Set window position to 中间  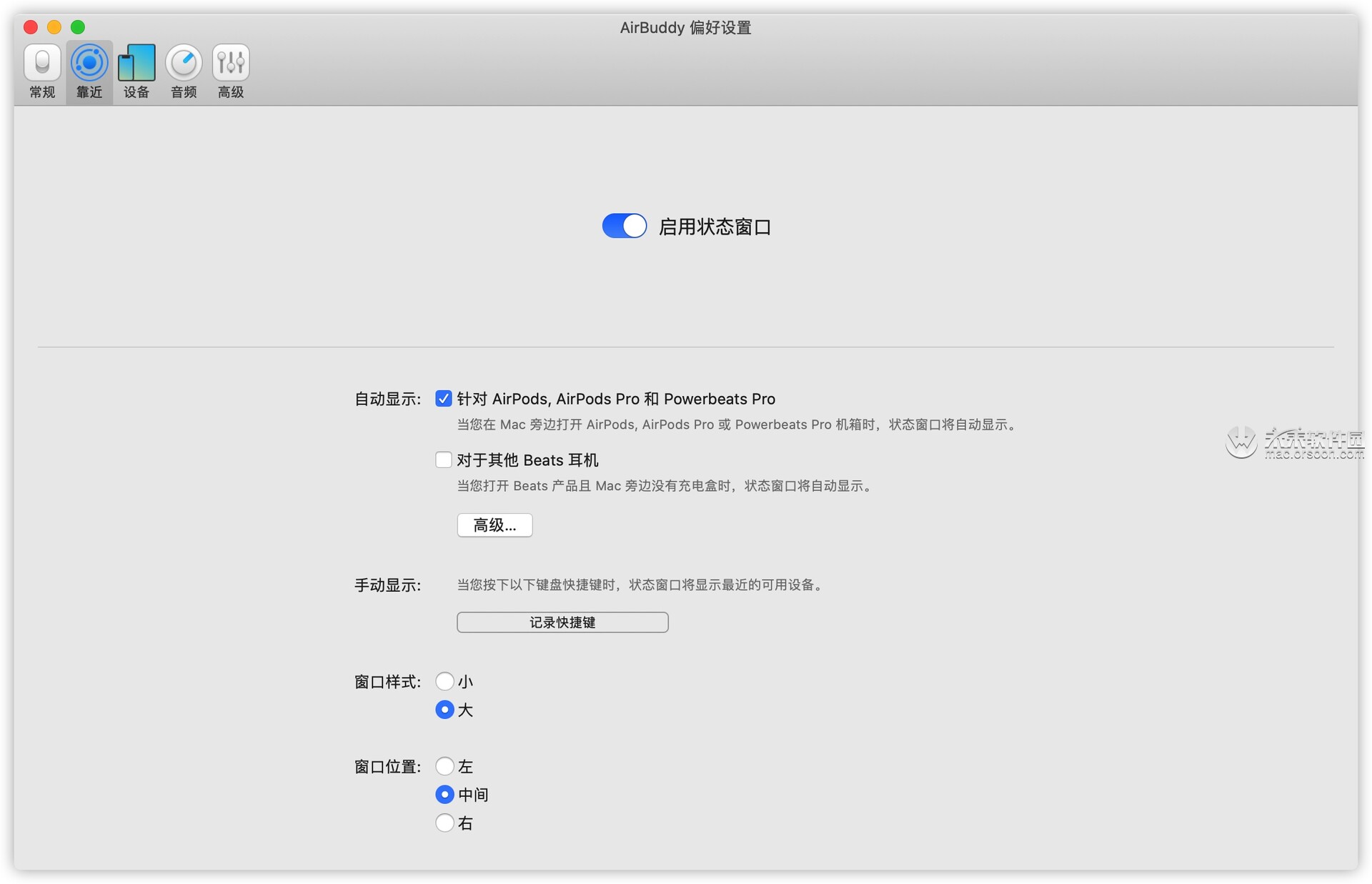point(444,794)
